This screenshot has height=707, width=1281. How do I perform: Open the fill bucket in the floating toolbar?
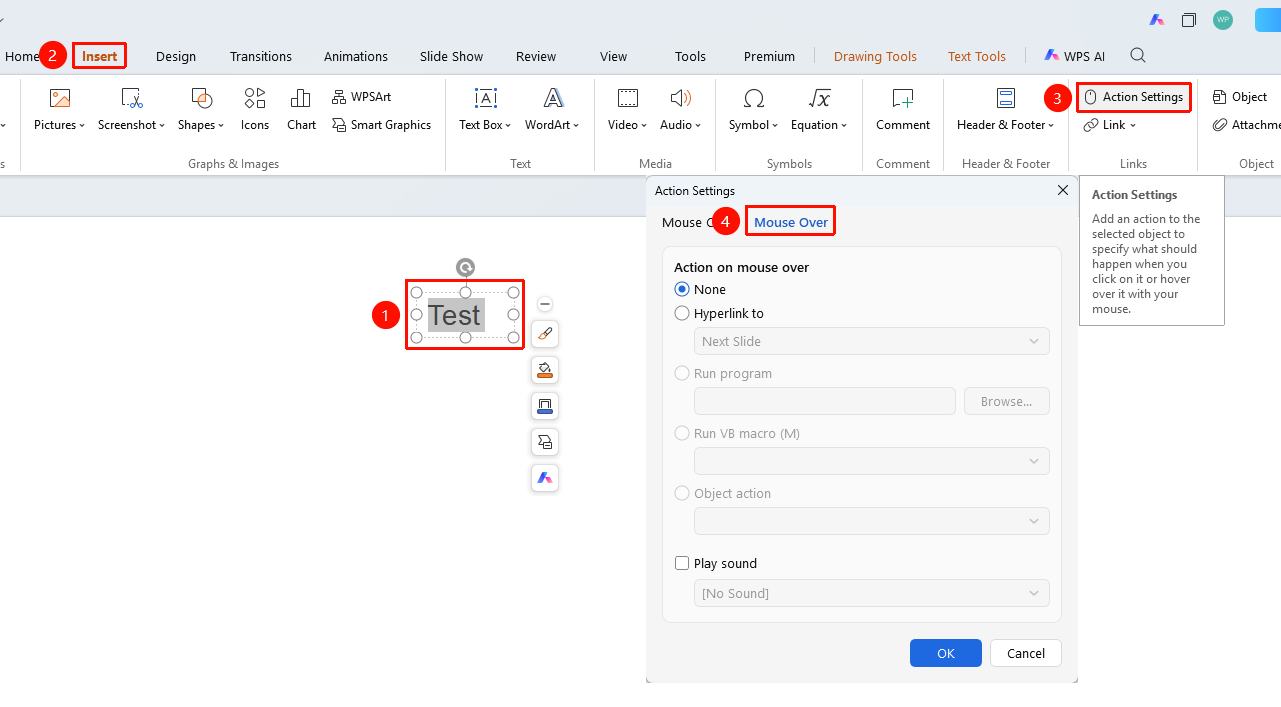[545, 370]
